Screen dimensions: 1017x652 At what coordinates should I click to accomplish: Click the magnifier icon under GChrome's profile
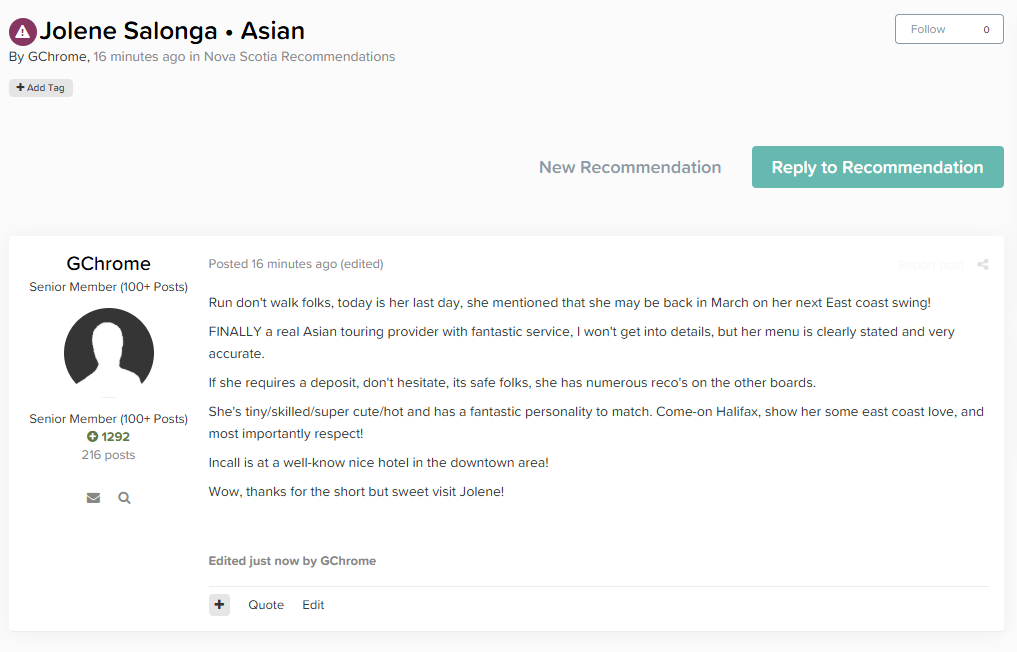point(124,498)
